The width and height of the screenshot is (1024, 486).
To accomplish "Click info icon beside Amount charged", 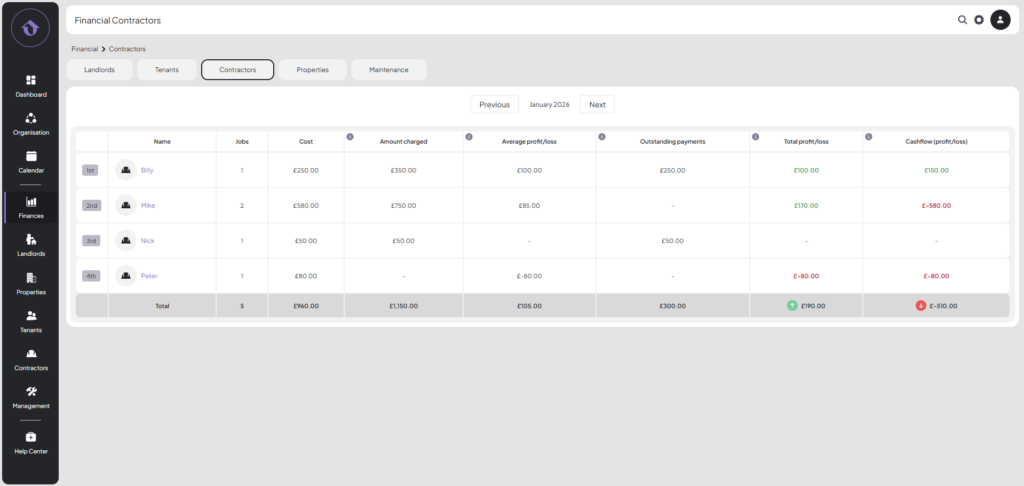I will pos(350,136).
